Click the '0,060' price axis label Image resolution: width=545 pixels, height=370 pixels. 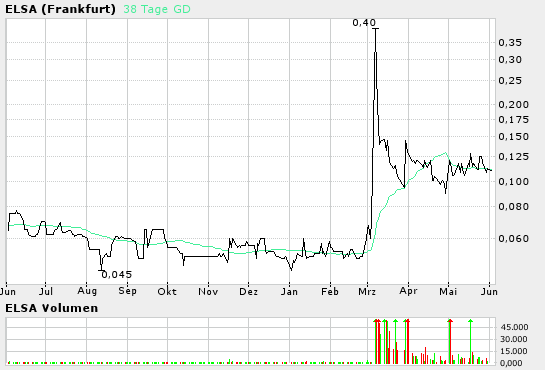[513, 239]
